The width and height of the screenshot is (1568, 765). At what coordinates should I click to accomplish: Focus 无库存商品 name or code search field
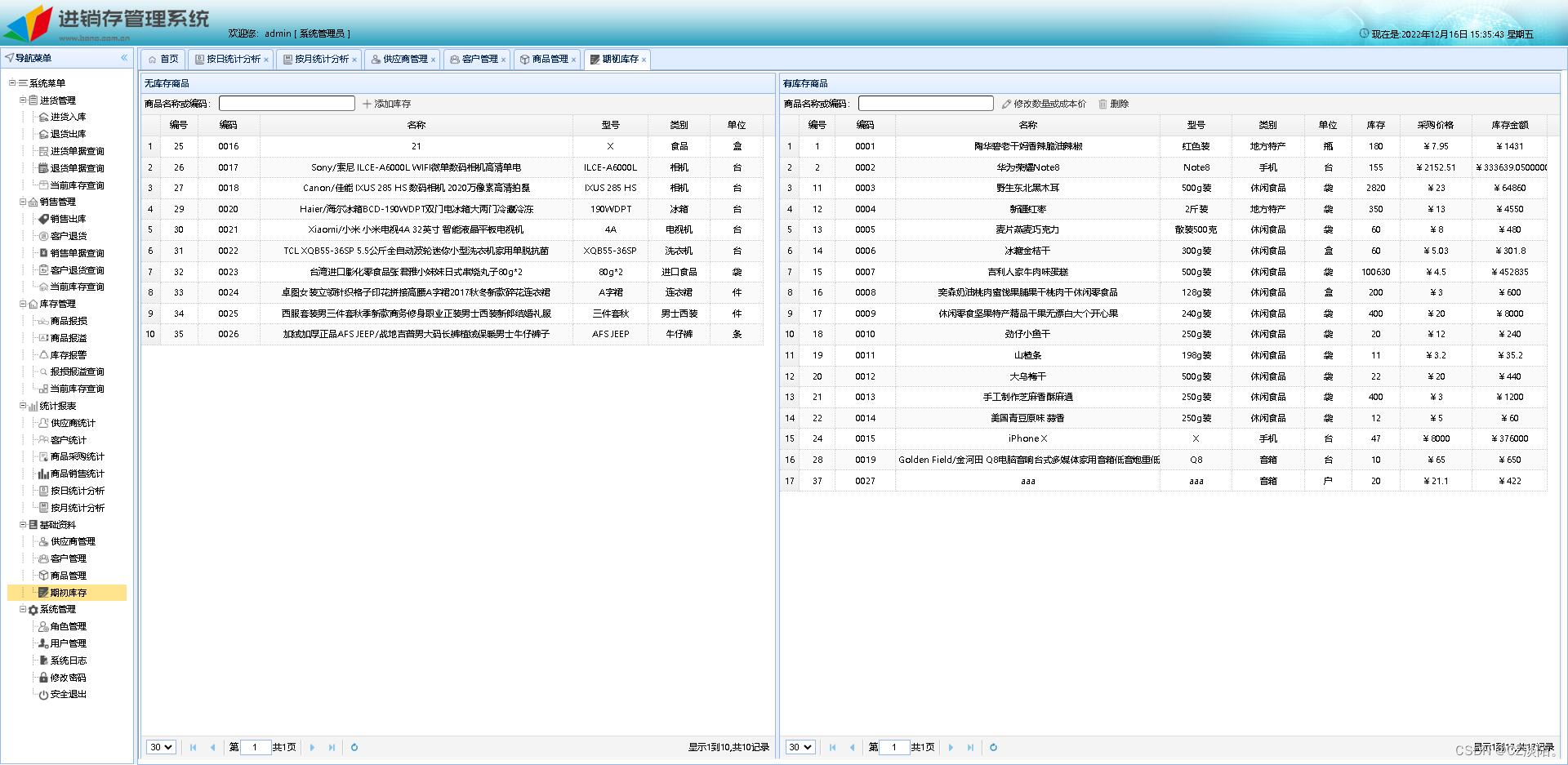[287, 104]
